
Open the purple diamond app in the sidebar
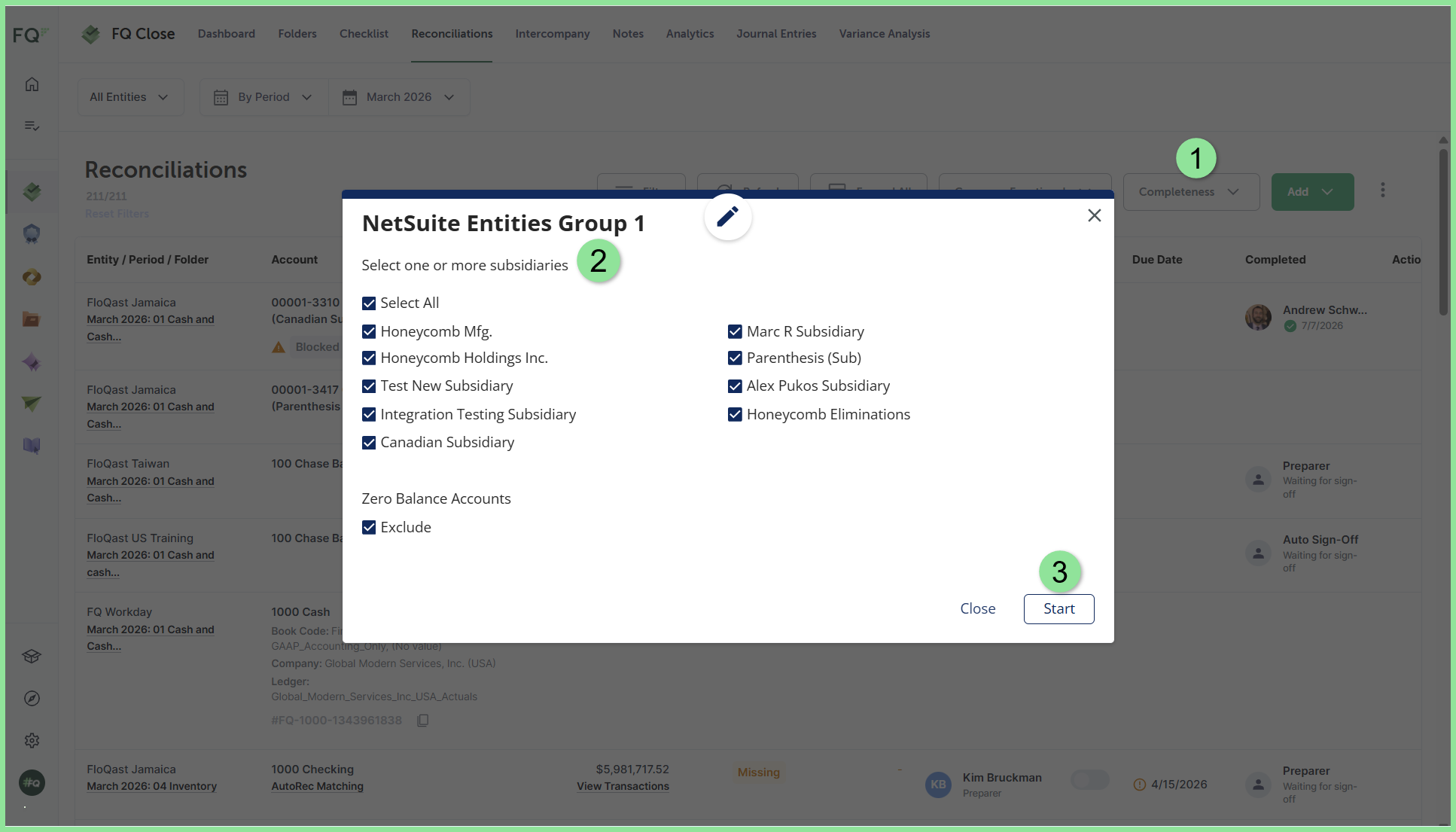pyautogui.click(x=32, y=362)
